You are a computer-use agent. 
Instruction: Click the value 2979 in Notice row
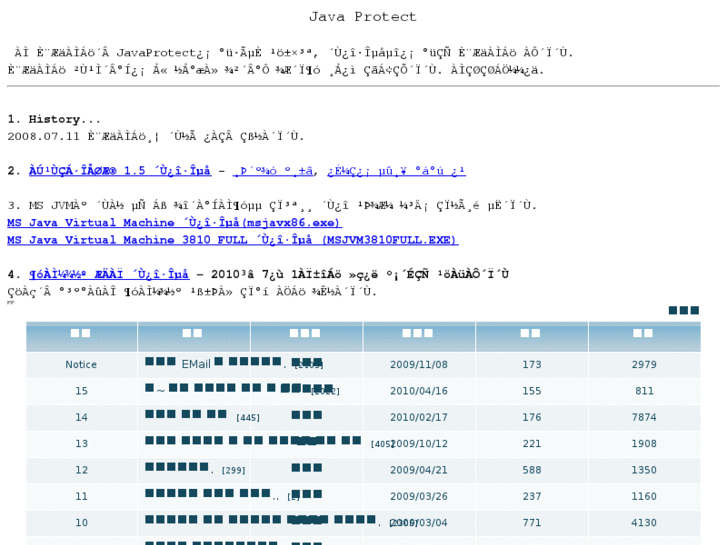(x=644, y=365)
